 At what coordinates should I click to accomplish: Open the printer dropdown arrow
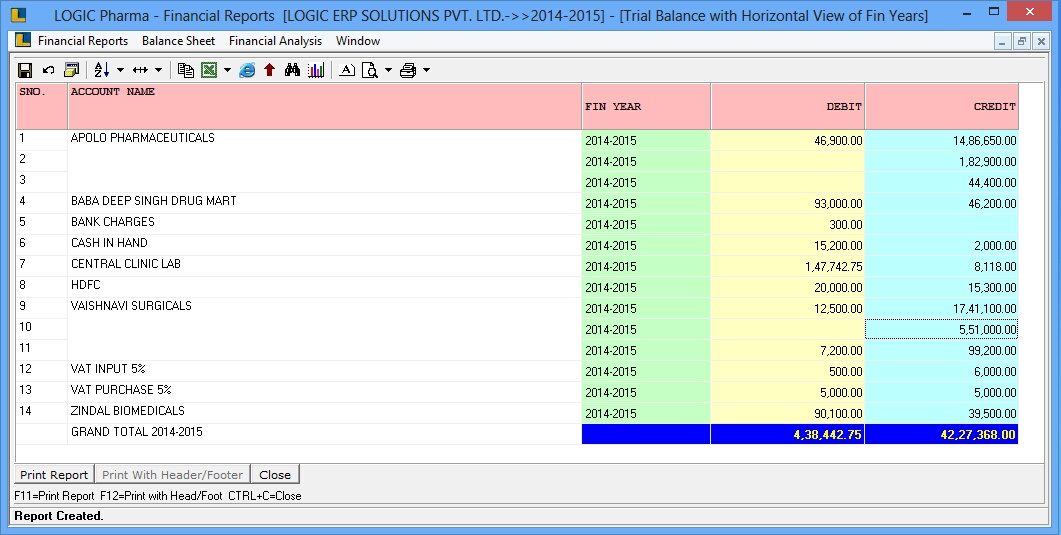click(x=426, y=70)
